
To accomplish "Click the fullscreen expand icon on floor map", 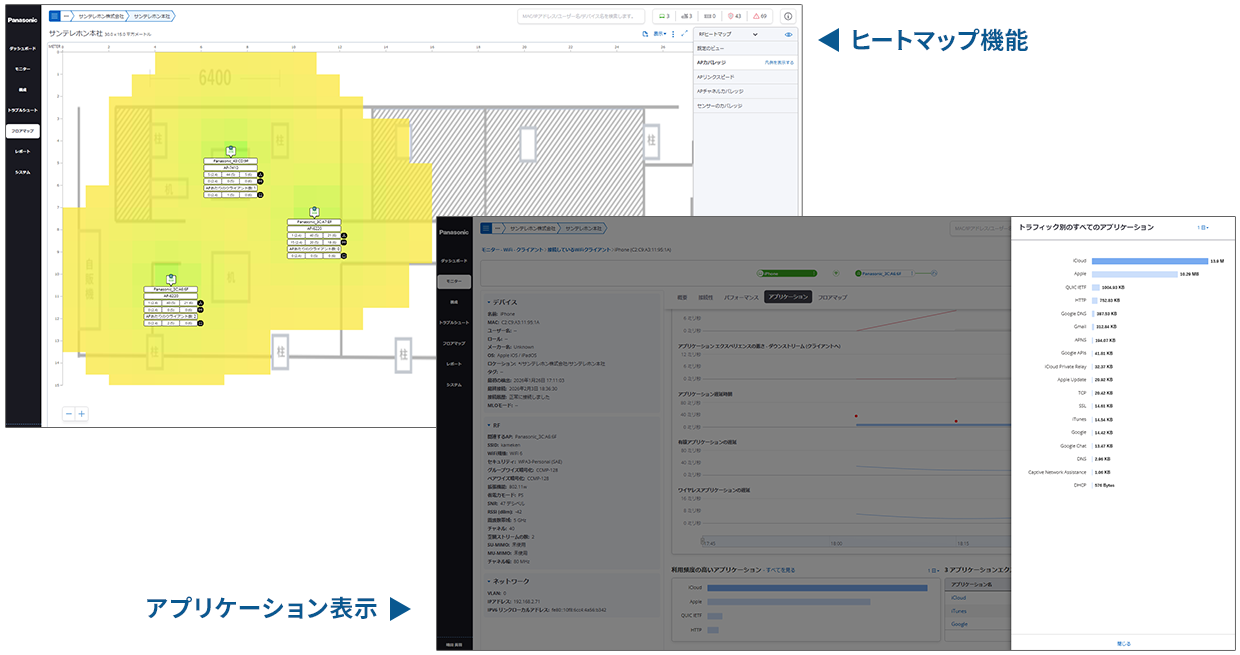I will 684,34.
